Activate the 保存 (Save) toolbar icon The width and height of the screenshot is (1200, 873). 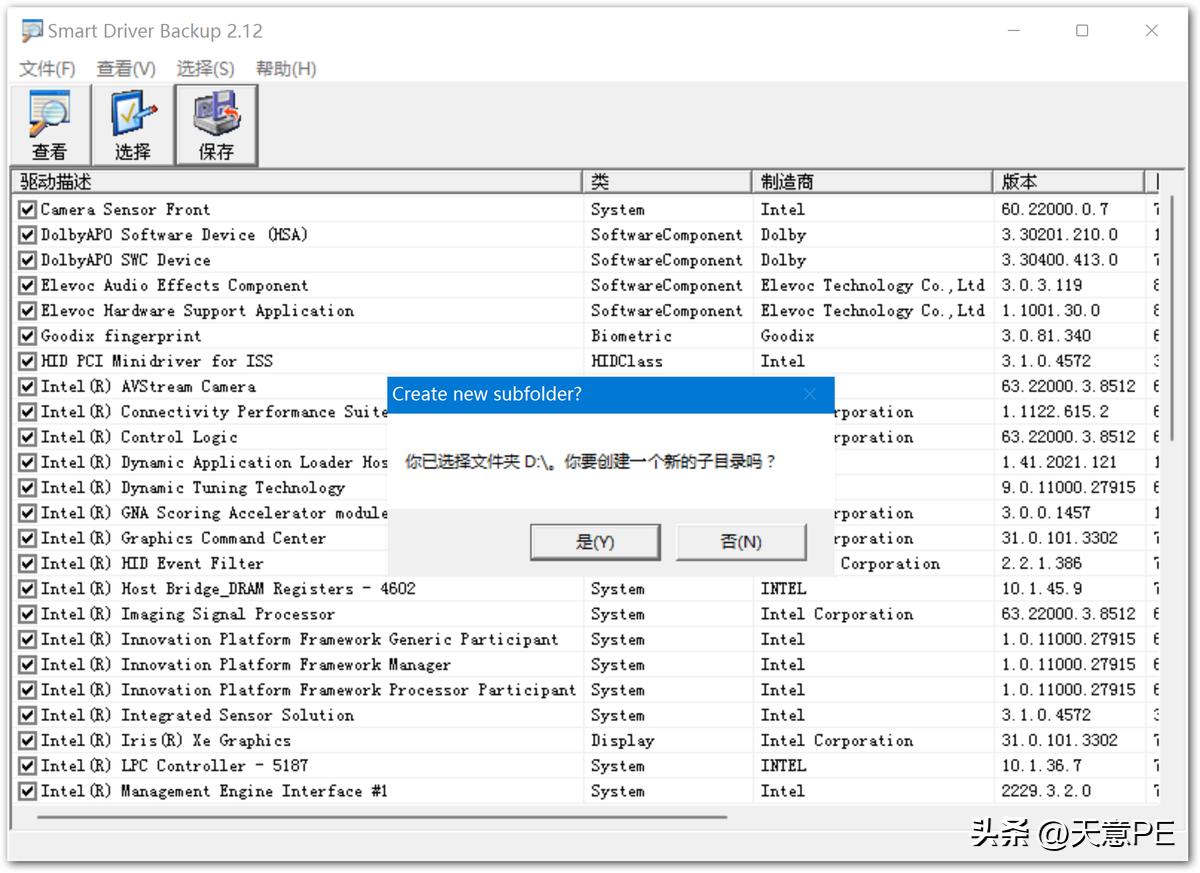[x=216, y=123]
